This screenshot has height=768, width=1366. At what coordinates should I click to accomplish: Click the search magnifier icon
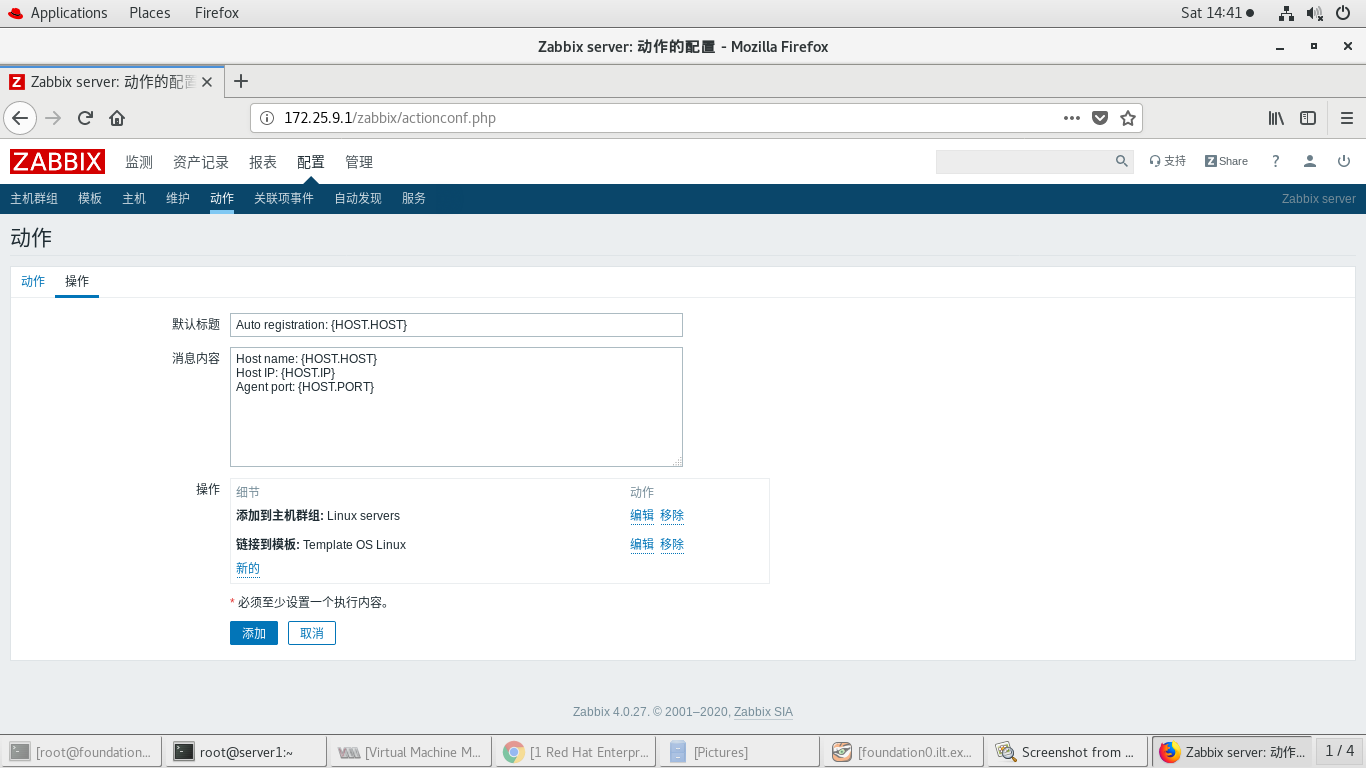(1121, 161)
